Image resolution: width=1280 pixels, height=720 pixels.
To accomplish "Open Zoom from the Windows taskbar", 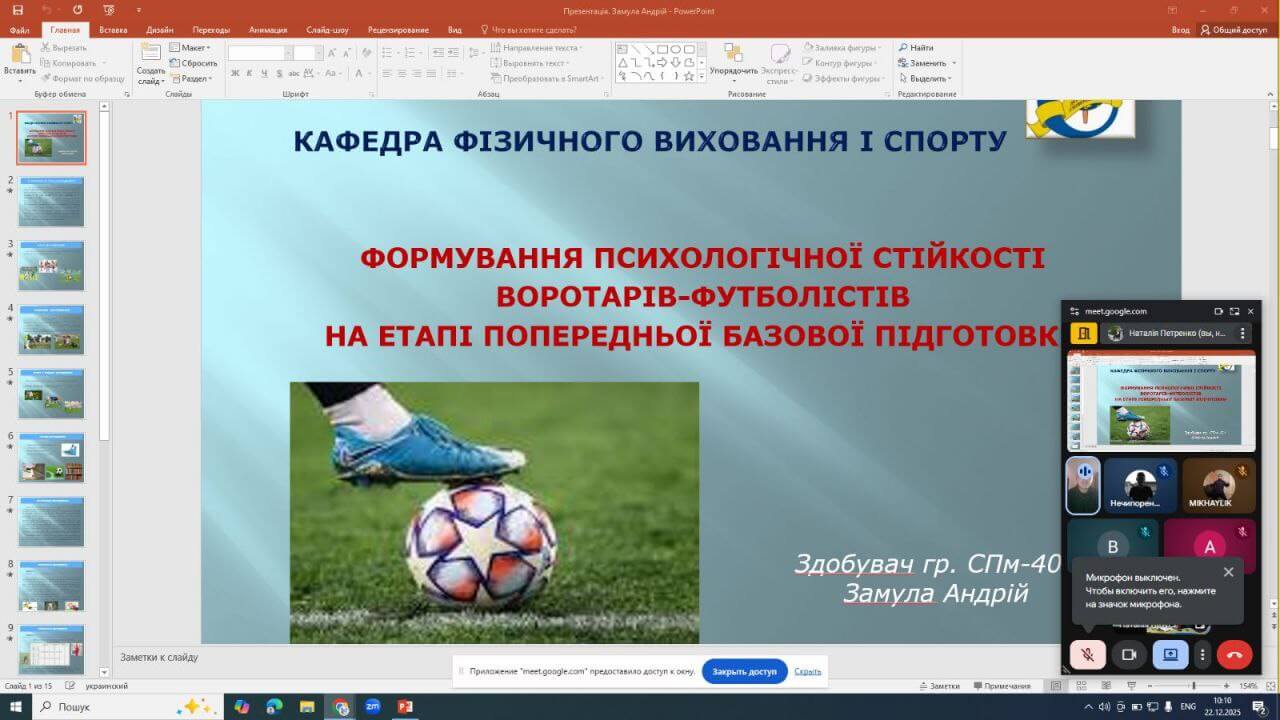I will [x=372, y=707].
